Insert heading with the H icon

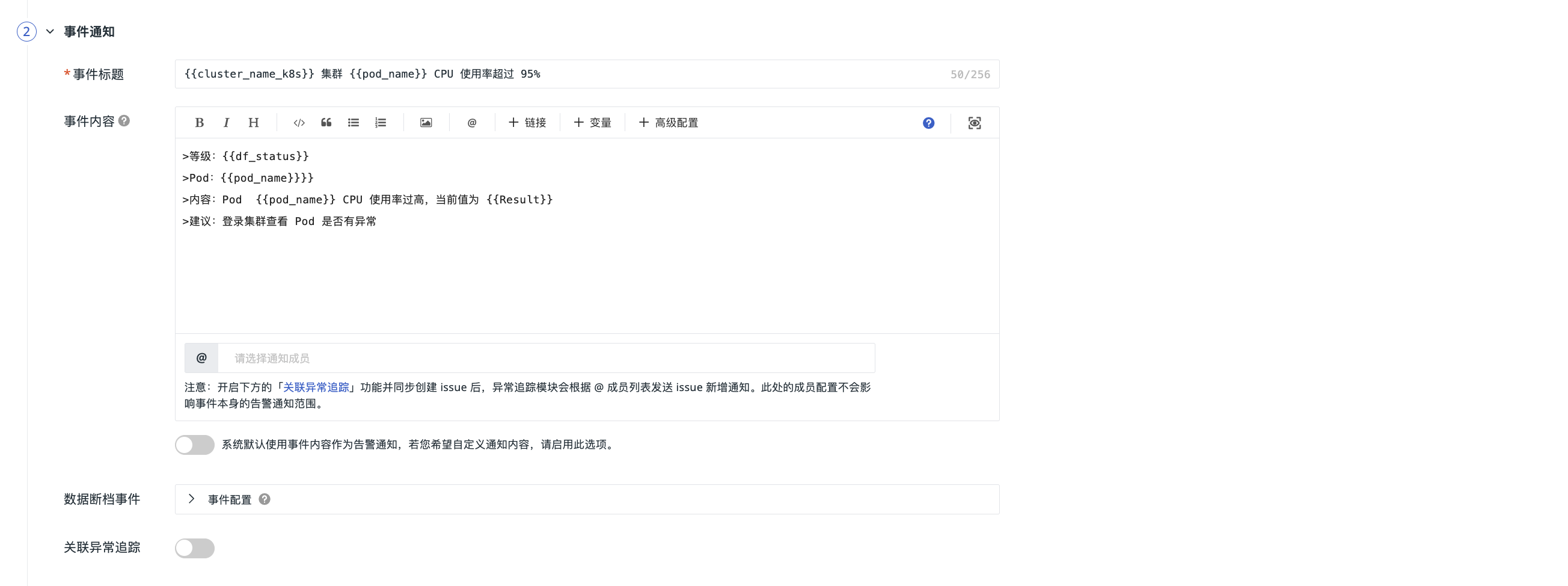point(253,123)
